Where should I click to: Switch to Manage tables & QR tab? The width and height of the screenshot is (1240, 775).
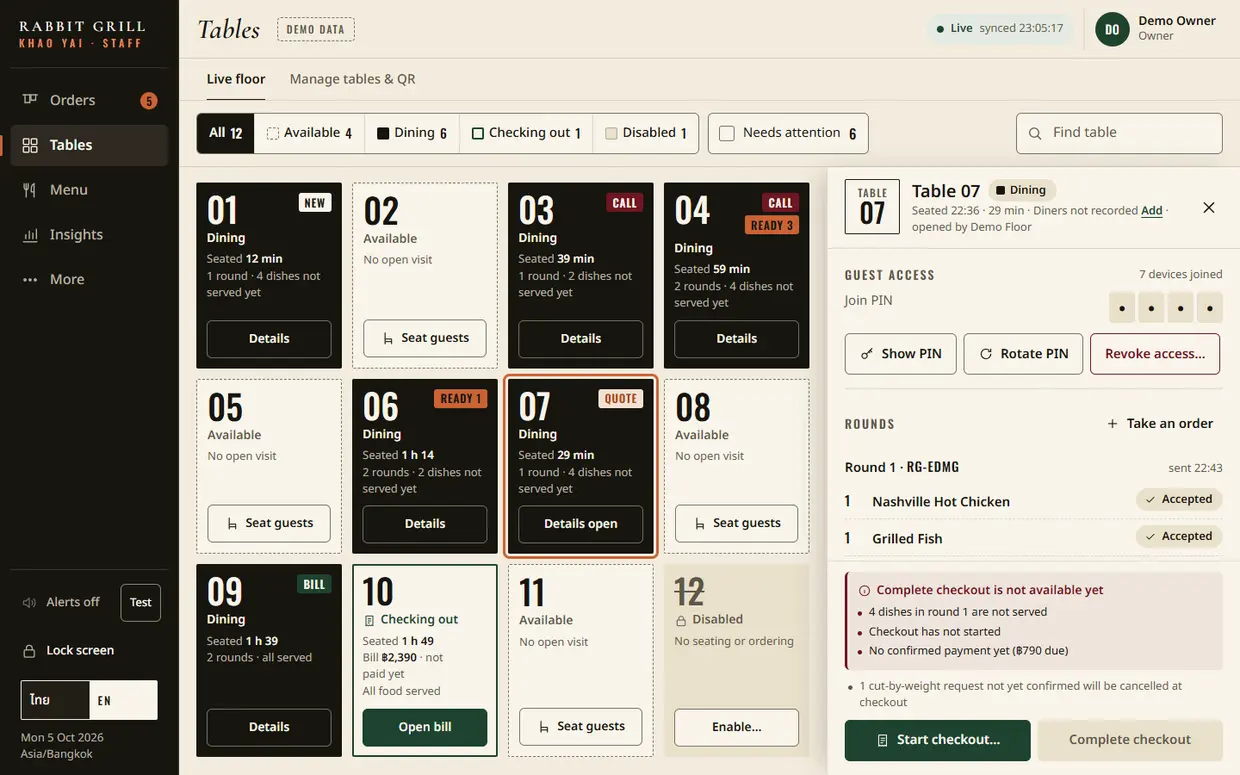point(352,79)
